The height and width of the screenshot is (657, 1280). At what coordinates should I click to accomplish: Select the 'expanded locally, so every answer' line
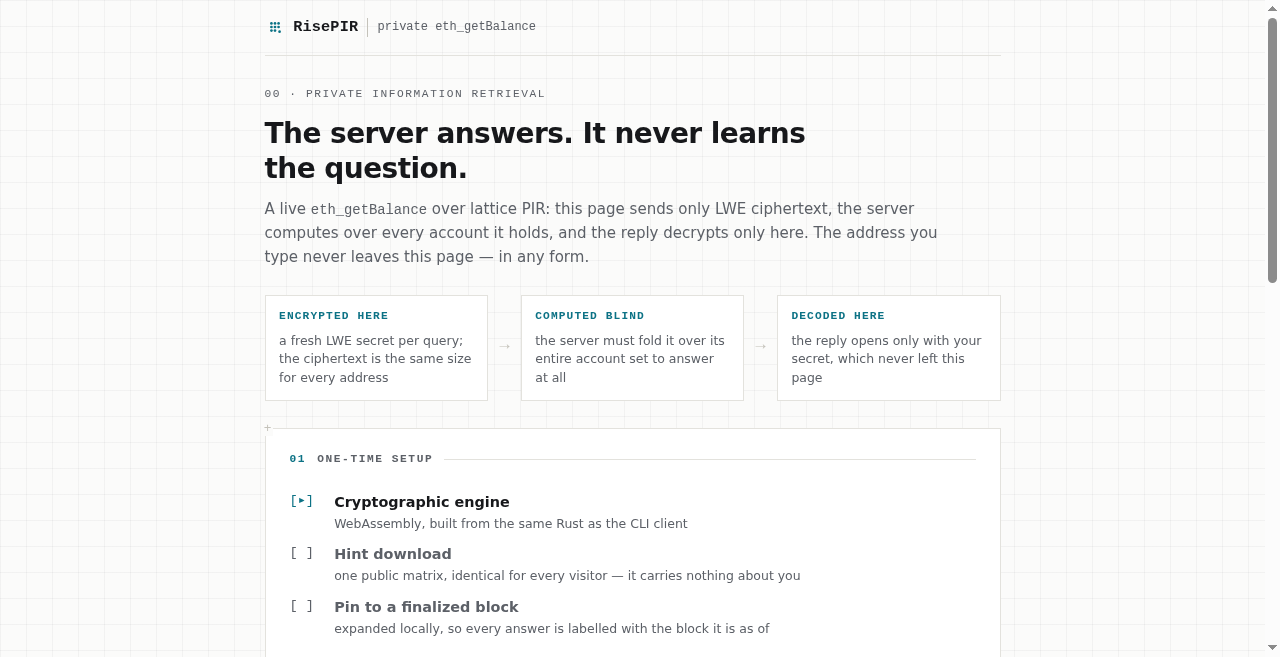click(x=552, y=629)
